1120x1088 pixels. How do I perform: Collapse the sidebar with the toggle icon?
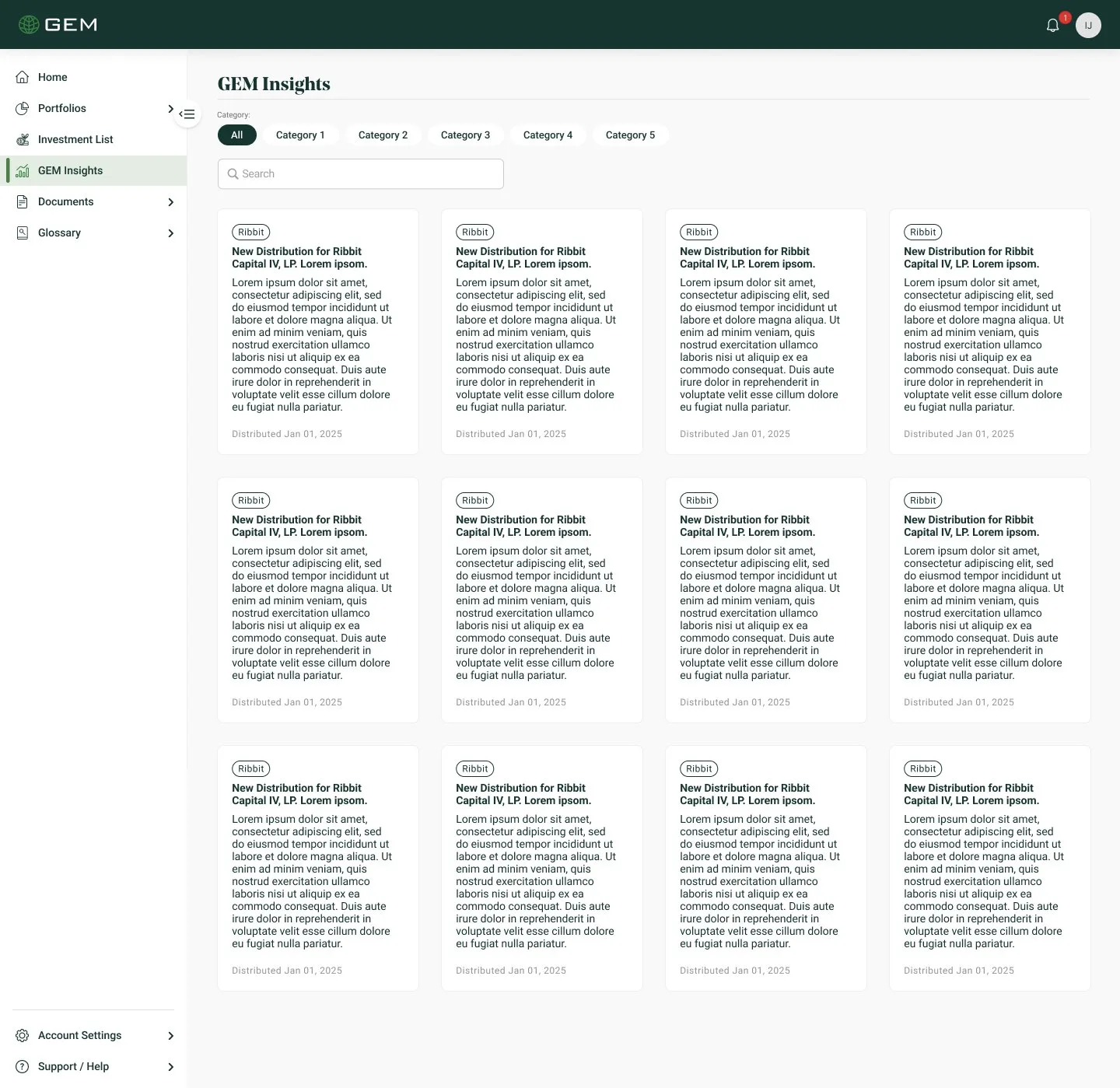click(x=187, y=114)
